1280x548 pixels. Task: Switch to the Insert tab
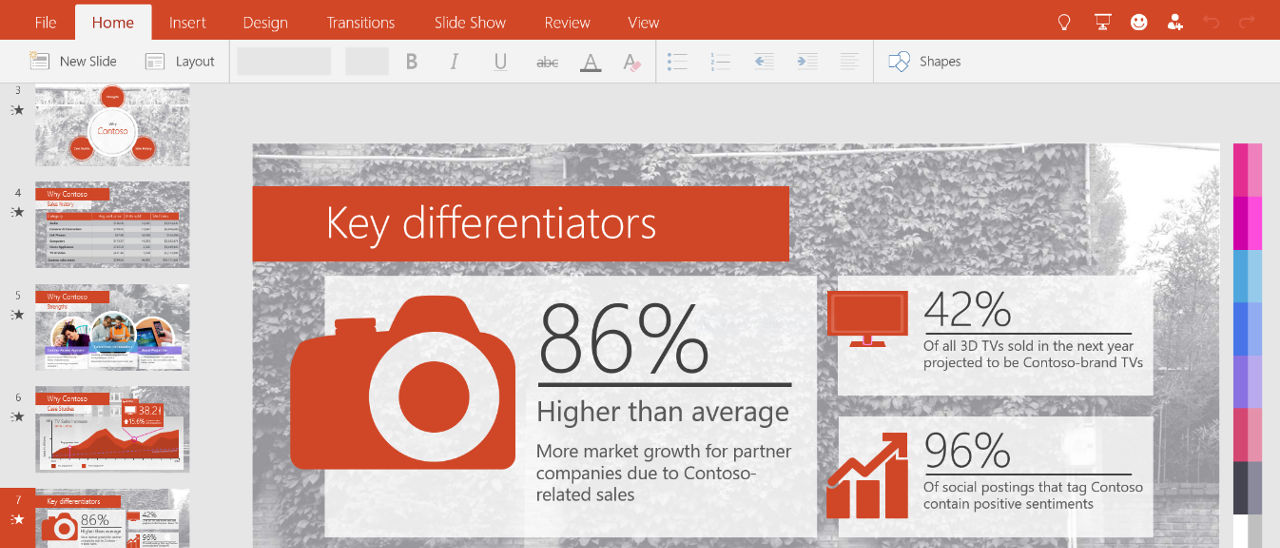click(187, 22)
